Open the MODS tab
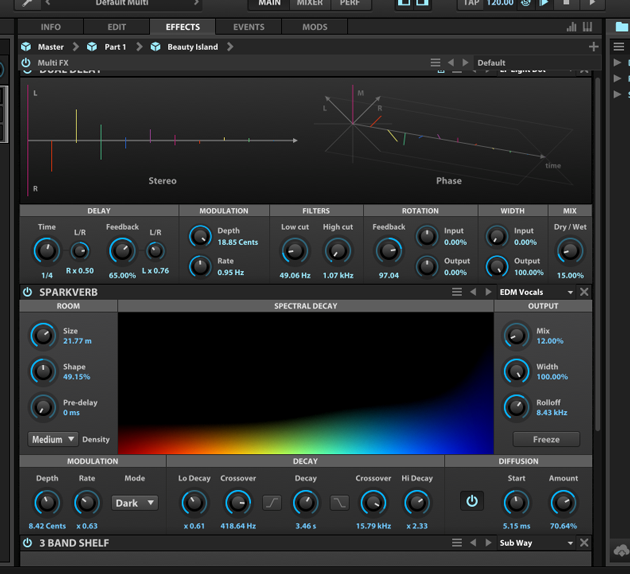Viewport: 630px width, 574px height. [x=315, y=27]
